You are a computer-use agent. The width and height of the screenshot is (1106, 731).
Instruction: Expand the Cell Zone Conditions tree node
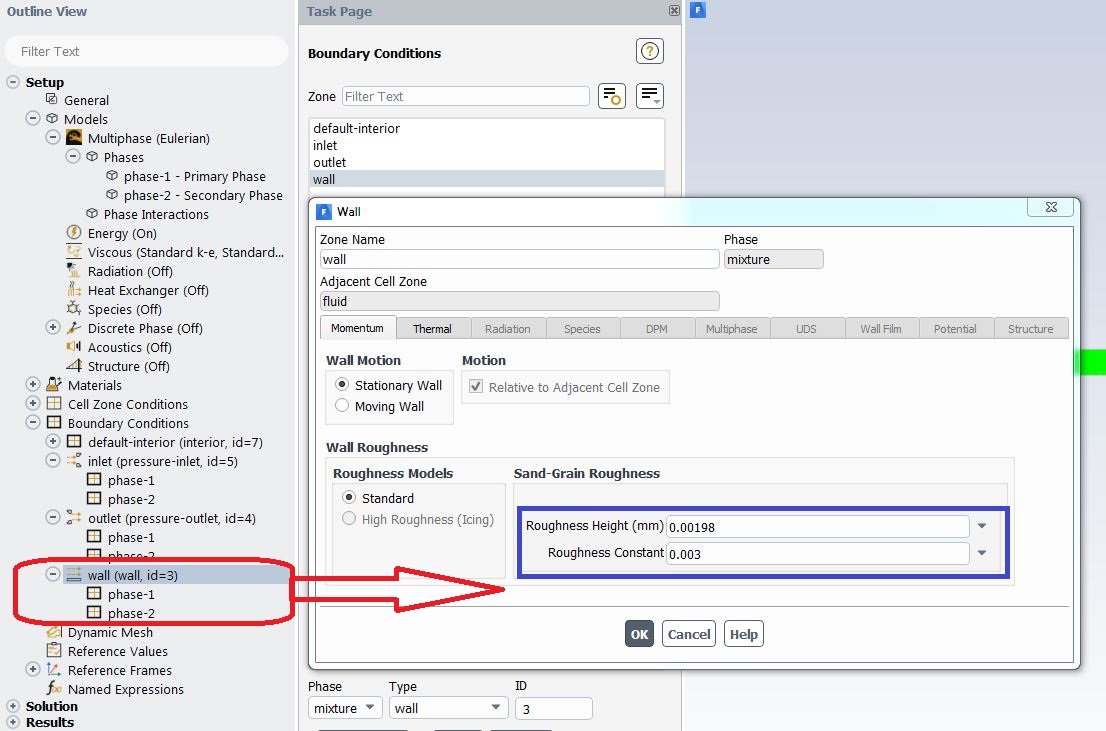(x=31, y=404)
